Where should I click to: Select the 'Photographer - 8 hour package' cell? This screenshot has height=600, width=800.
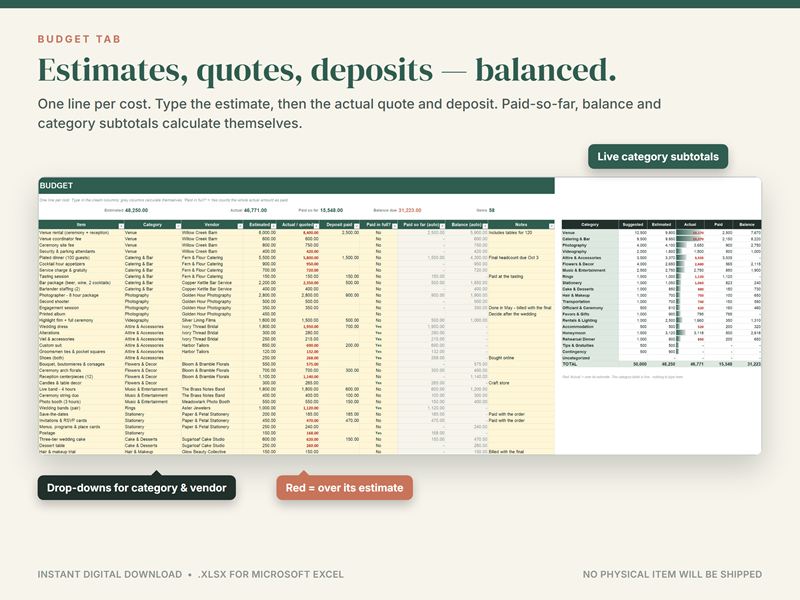click(x=81, y=295)
